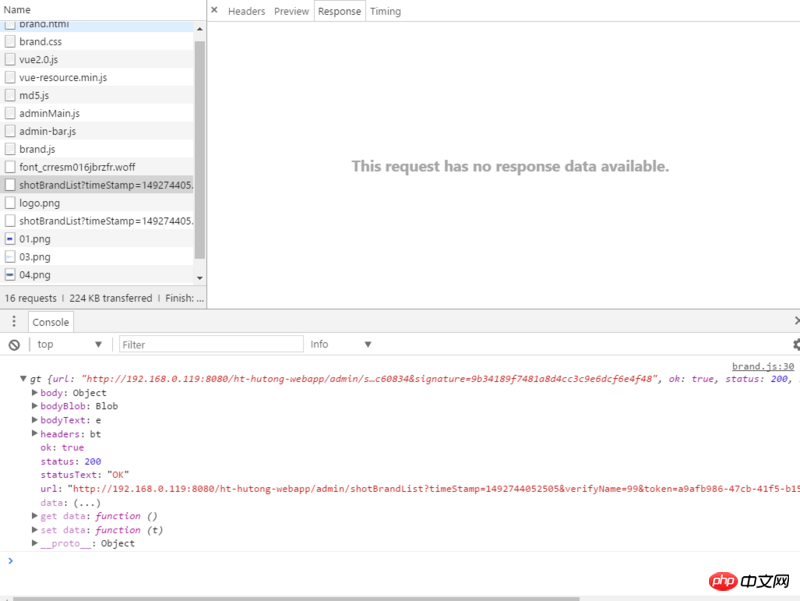Click the statusText: "OK" property line

pyautogui.click(x=85, y=475)
